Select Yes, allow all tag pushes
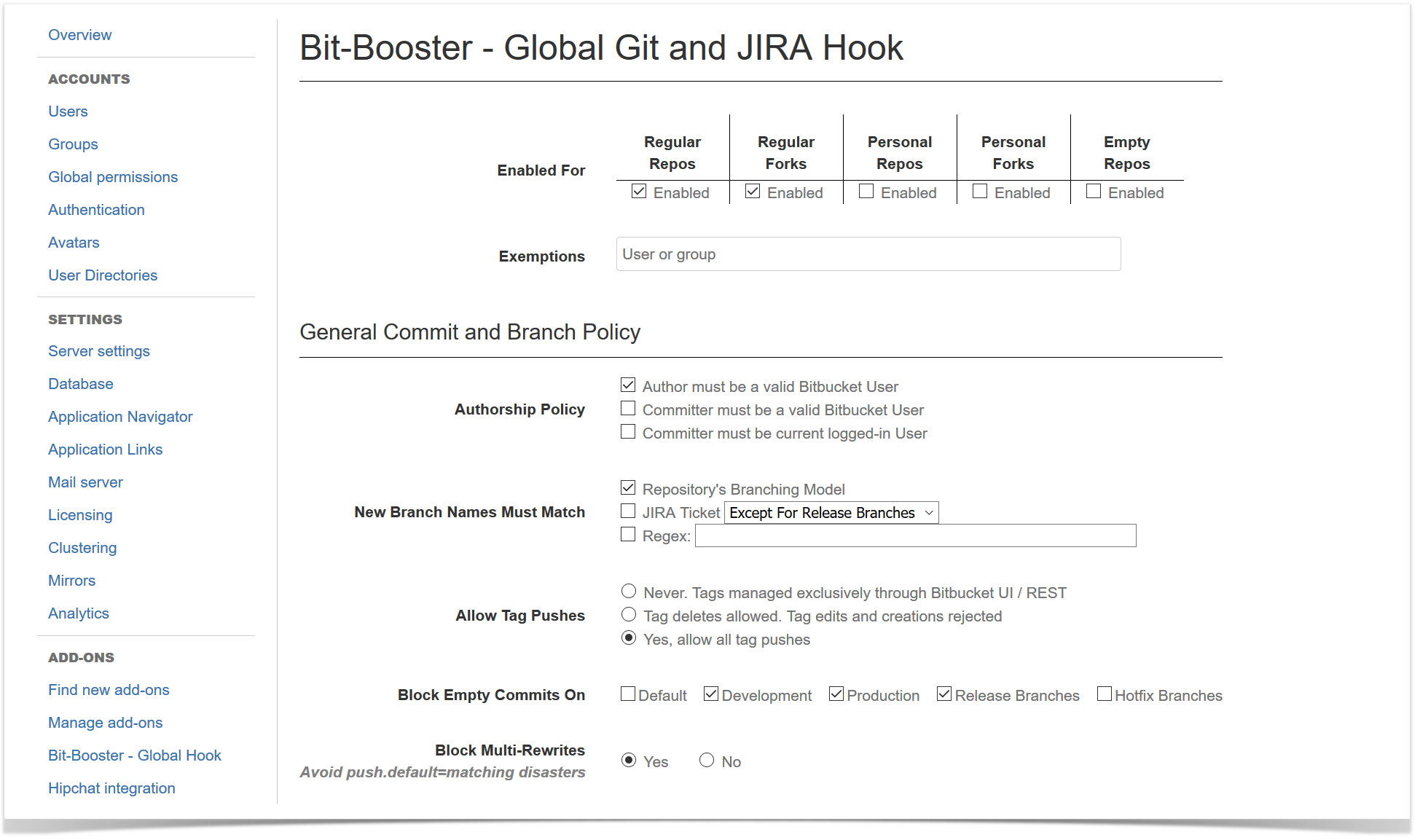Image resolution: width=1420 pixels, height=840 pixels. 629,637
